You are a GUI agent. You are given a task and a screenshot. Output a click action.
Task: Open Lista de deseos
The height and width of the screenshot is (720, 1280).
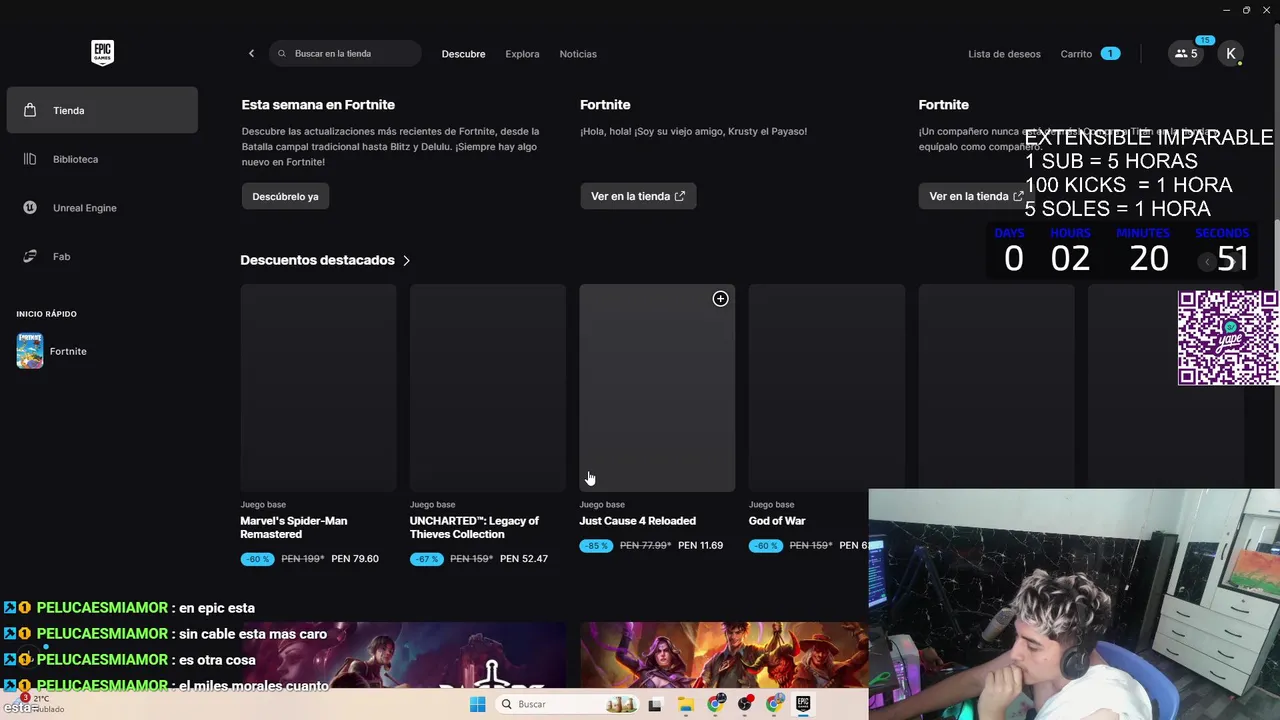pyautogui.click(x=1004, y=54)
